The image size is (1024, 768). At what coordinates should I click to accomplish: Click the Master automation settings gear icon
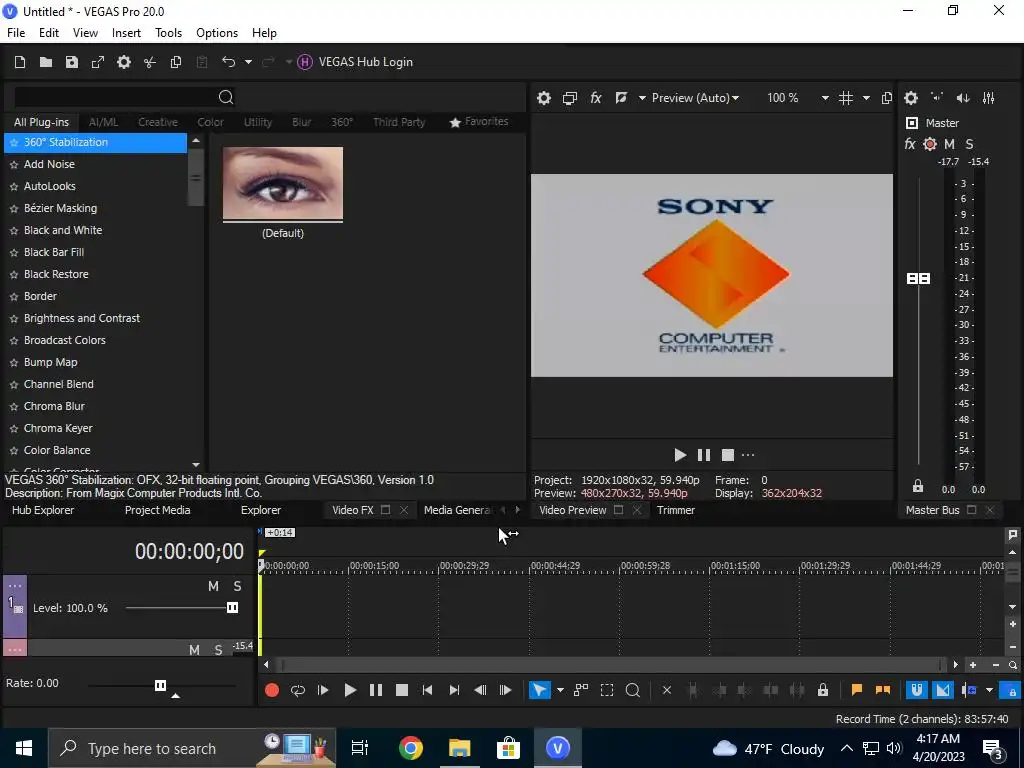click(x=930, y=144)
